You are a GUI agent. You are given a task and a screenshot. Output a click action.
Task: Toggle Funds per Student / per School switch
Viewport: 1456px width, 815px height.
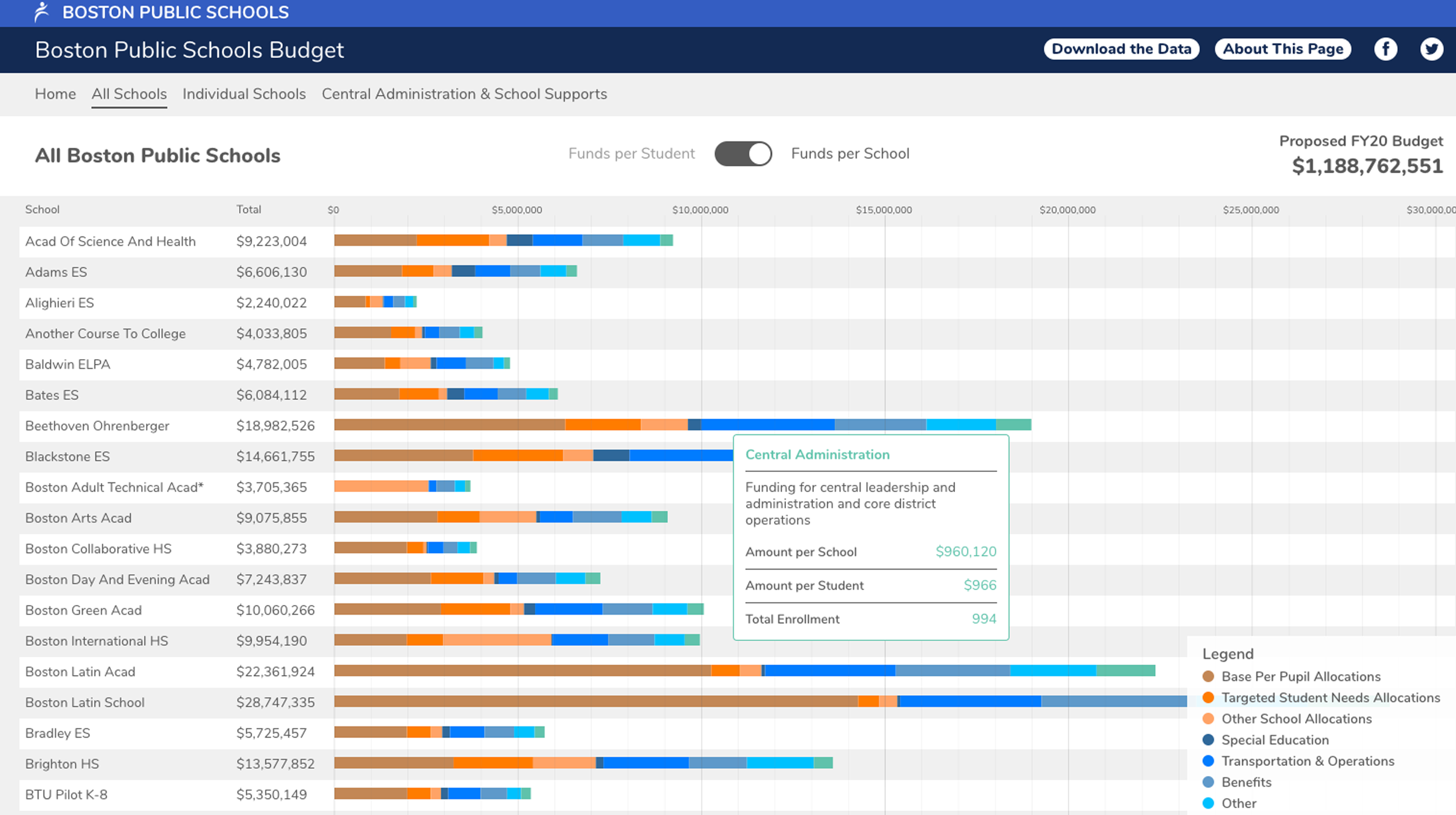(743, 154)
